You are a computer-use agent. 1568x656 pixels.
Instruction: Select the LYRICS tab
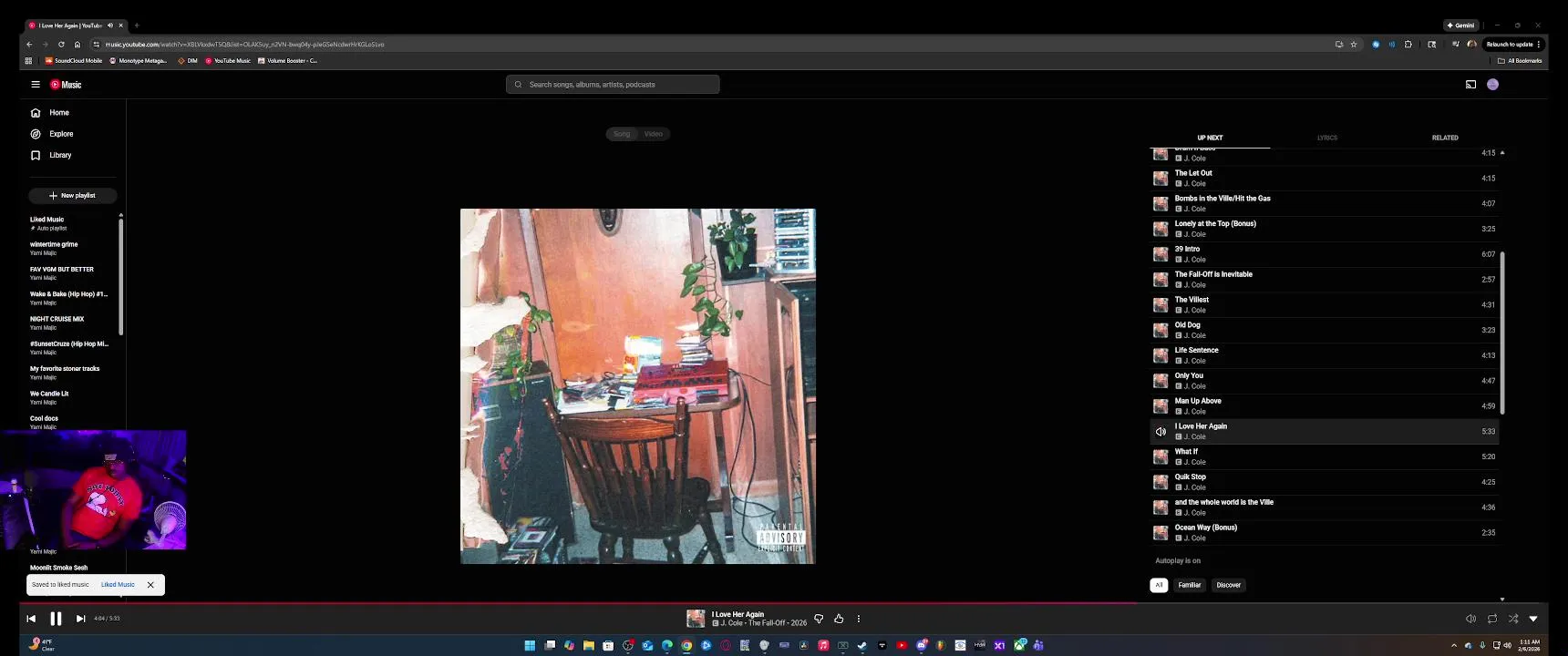point(1327,138)
